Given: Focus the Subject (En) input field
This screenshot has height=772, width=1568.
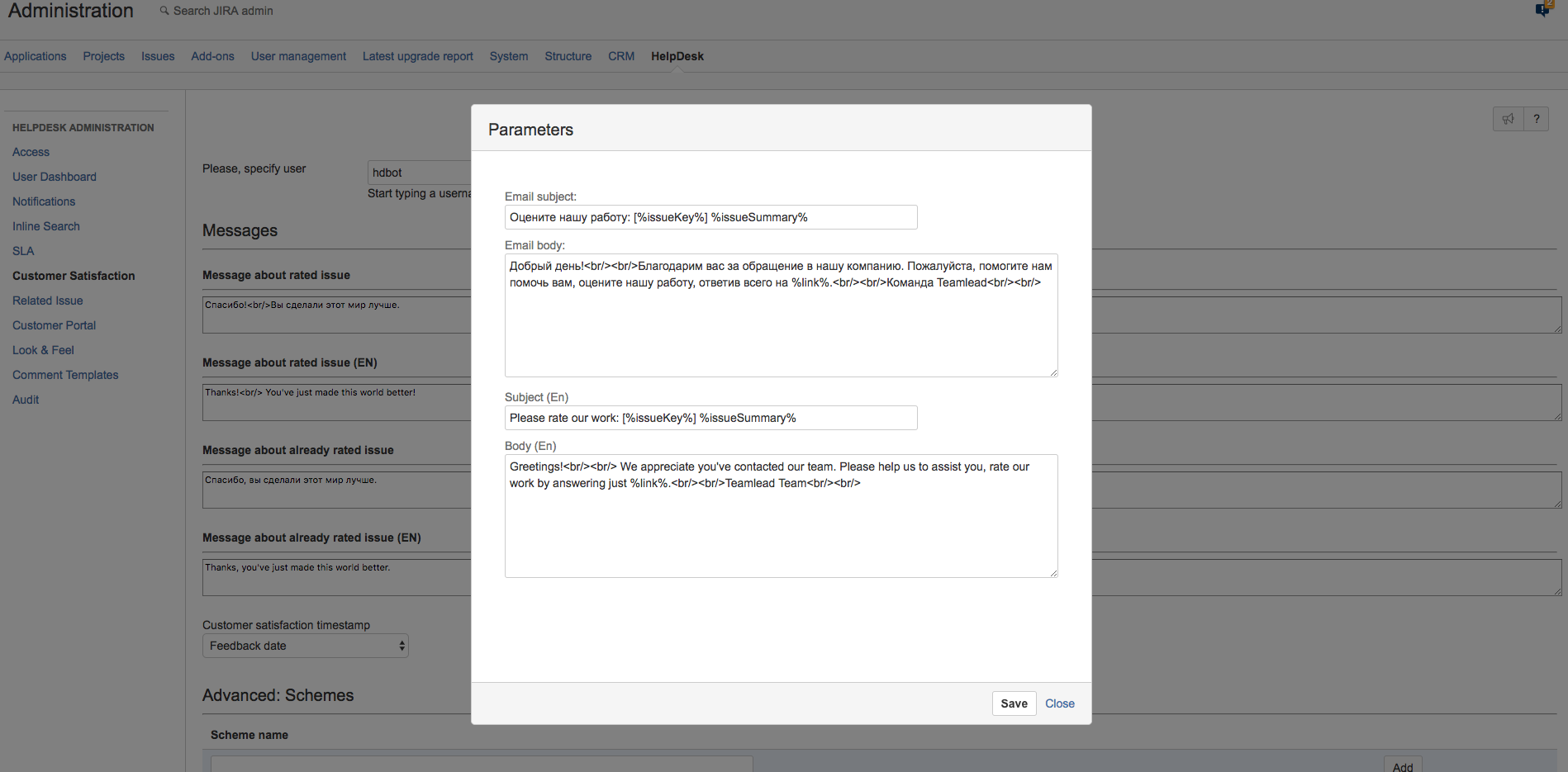Looking at the screenshot, I should (710, 418).
